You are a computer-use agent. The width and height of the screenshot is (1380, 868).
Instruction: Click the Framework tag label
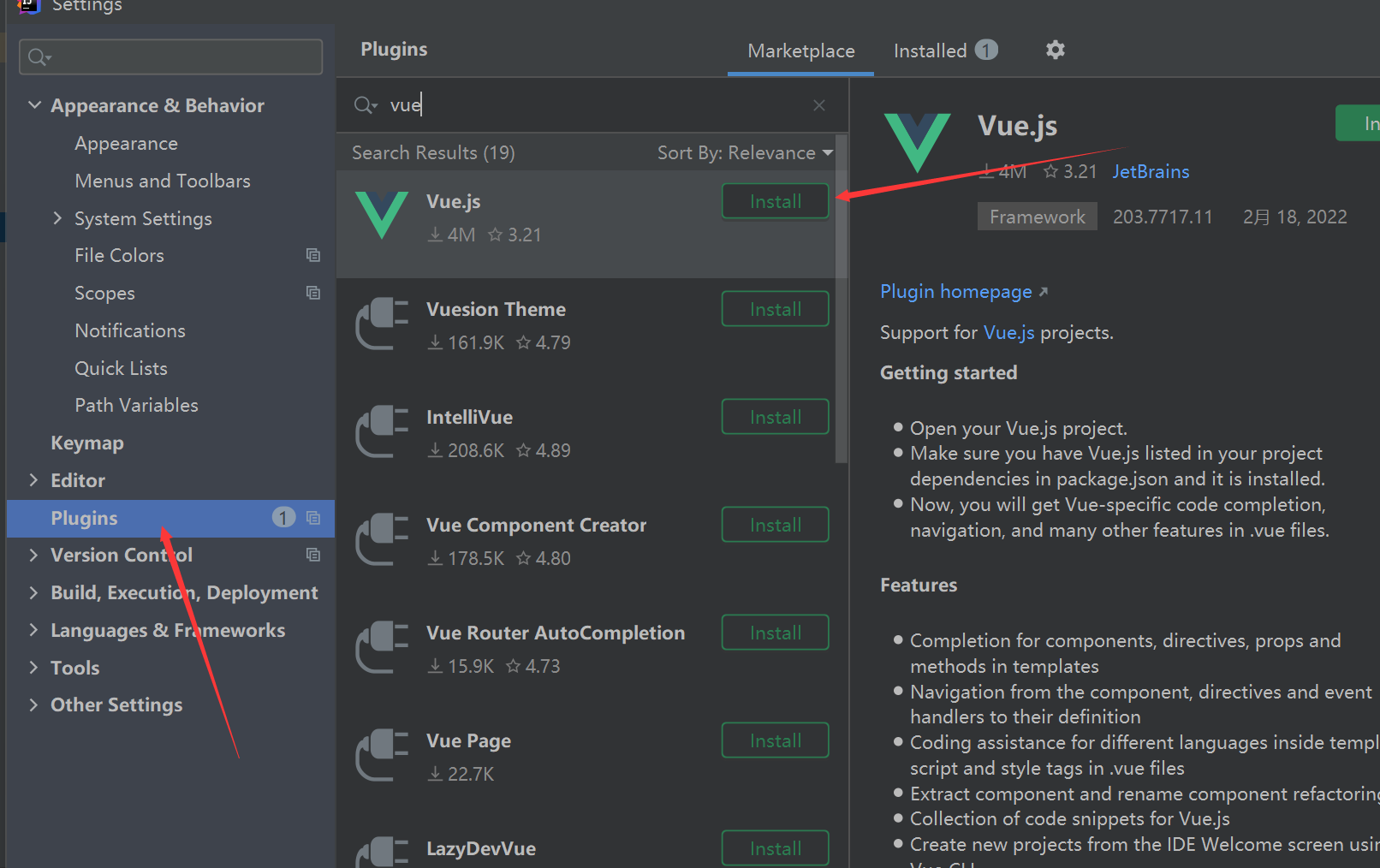click(x=1038, y=217)
